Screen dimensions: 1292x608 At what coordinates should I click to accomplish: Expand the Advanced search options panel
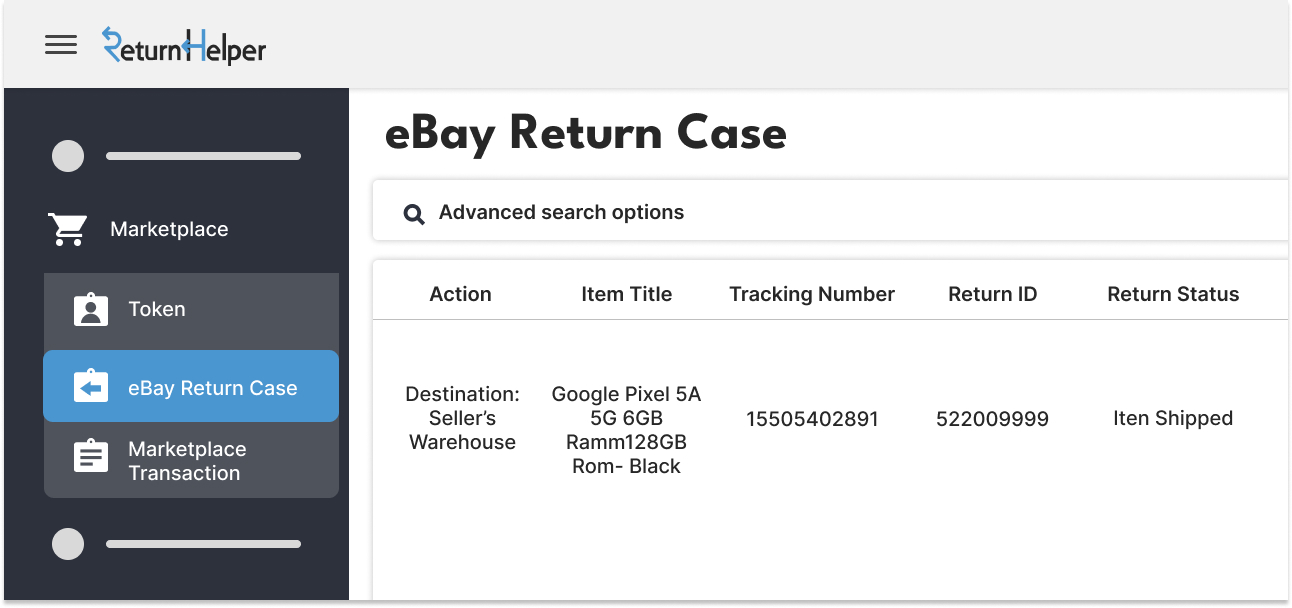point(561,213)
